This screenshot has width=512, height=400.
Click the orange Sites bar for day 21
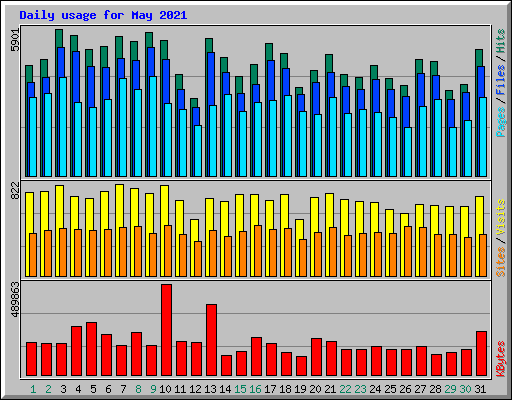pos(333,252)
